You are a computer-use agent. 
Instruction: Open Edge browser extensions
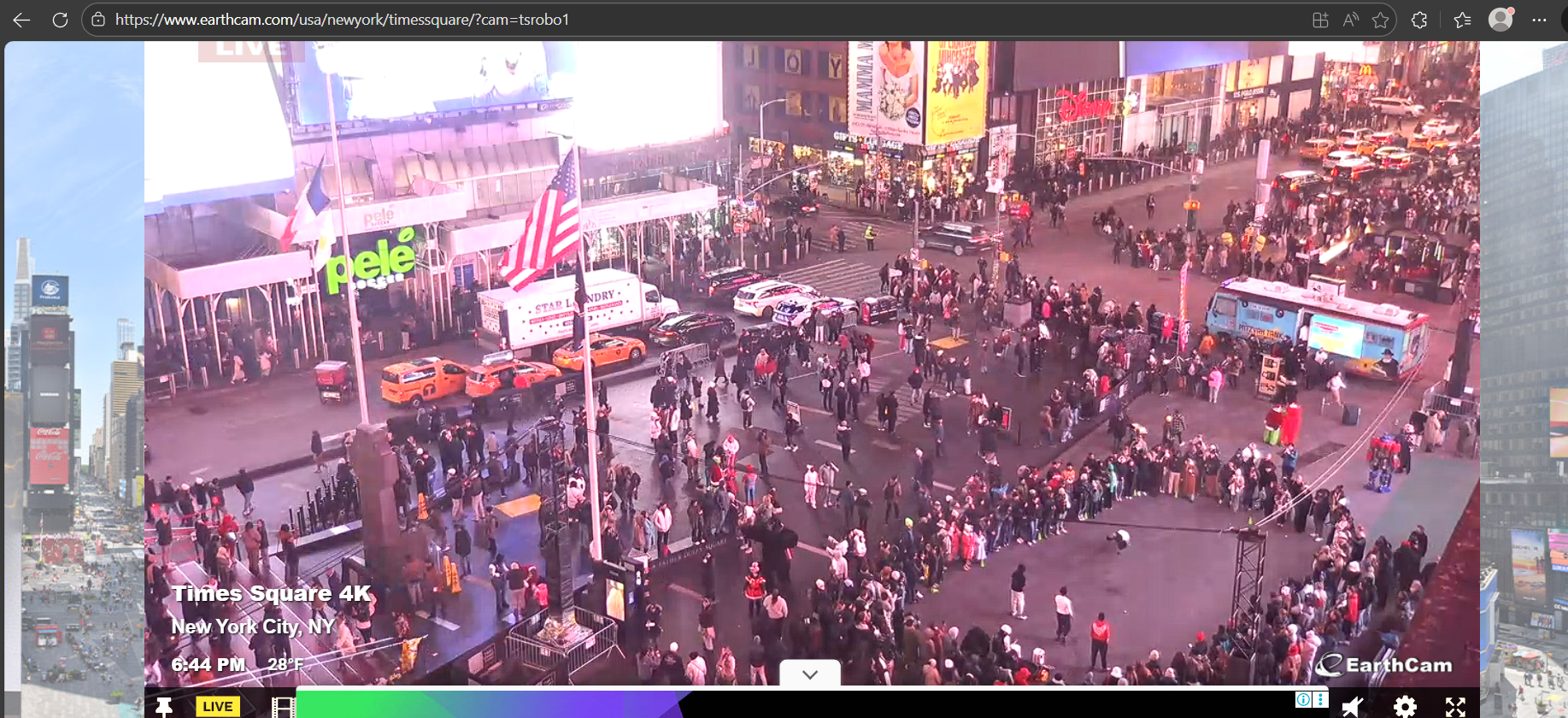[1419, 20]
